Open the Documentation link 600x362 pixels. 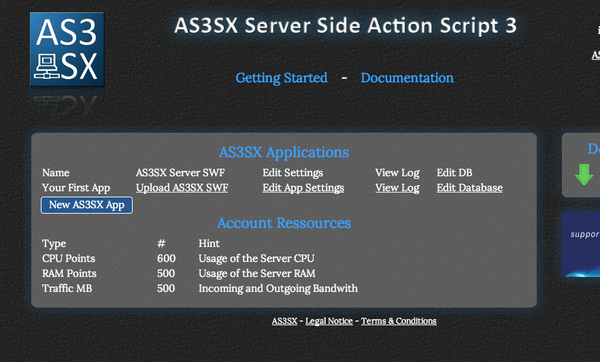click(407, 78)
